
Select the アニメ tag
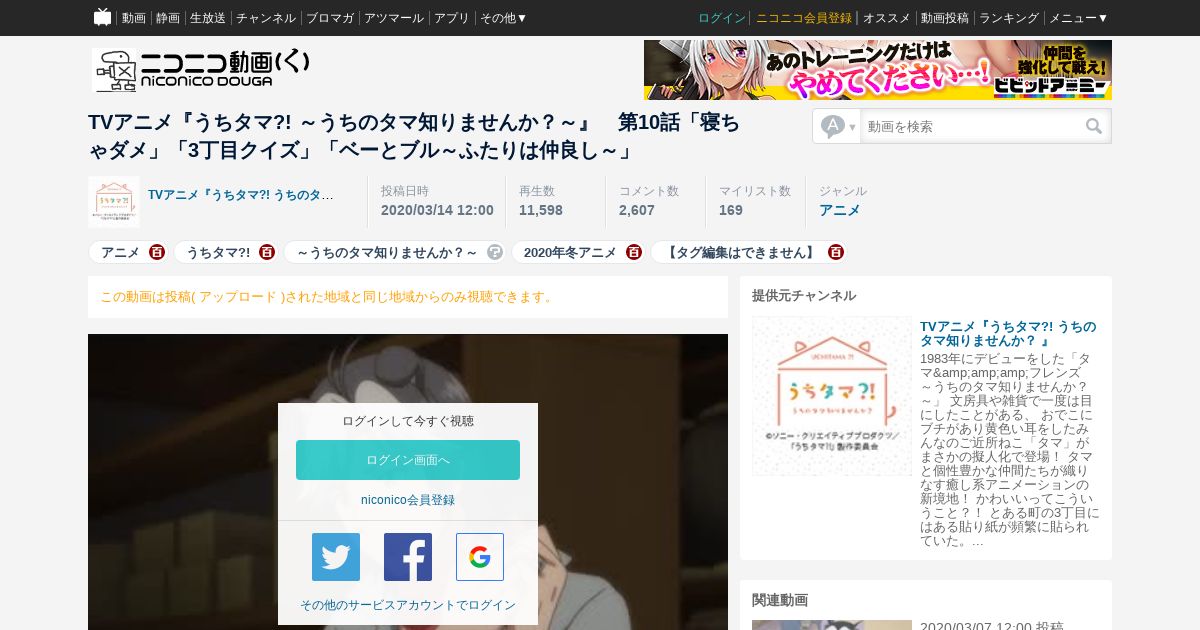120,252
